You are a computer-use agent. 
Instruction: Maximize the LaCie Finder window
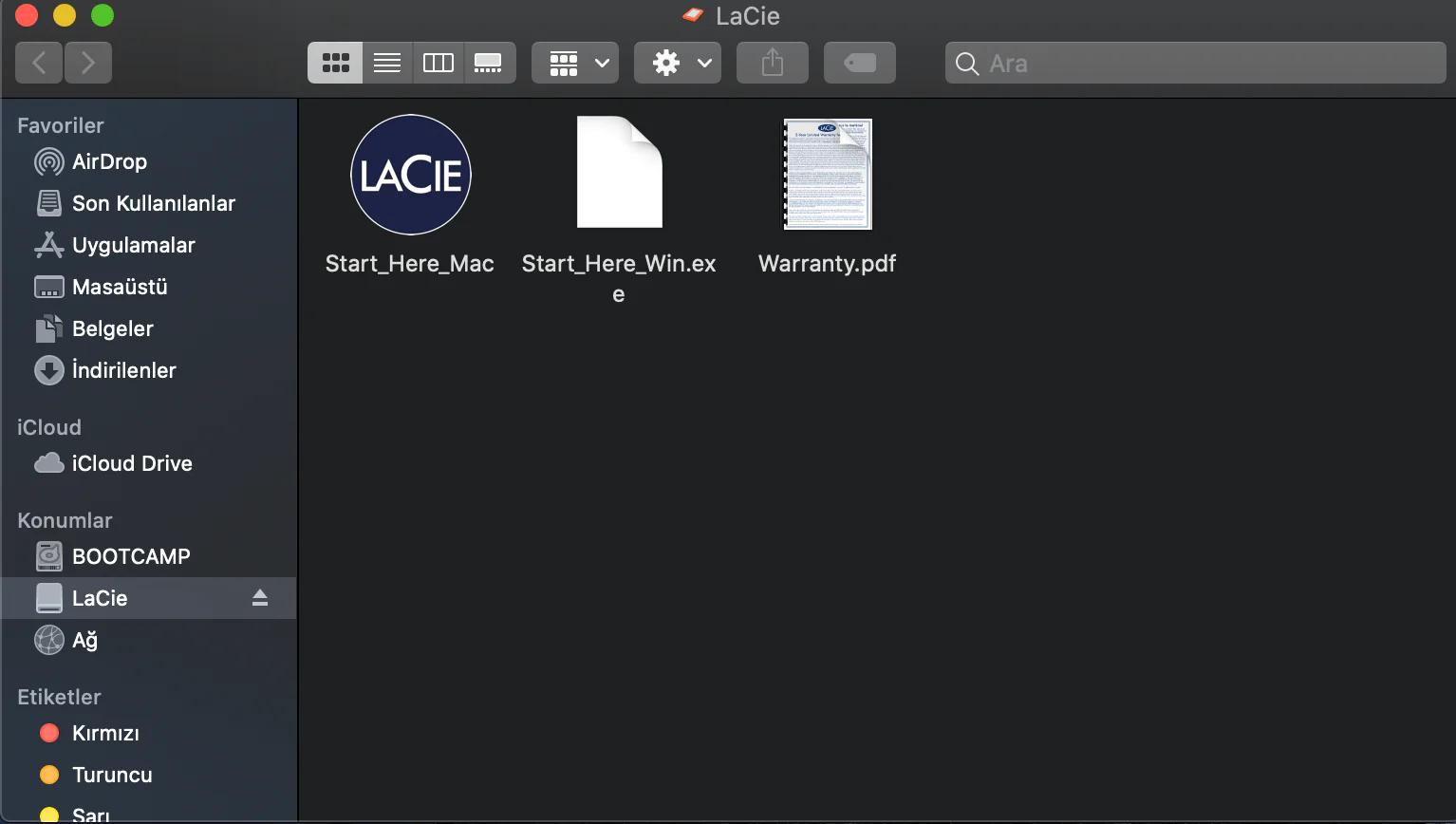[103, 15]
